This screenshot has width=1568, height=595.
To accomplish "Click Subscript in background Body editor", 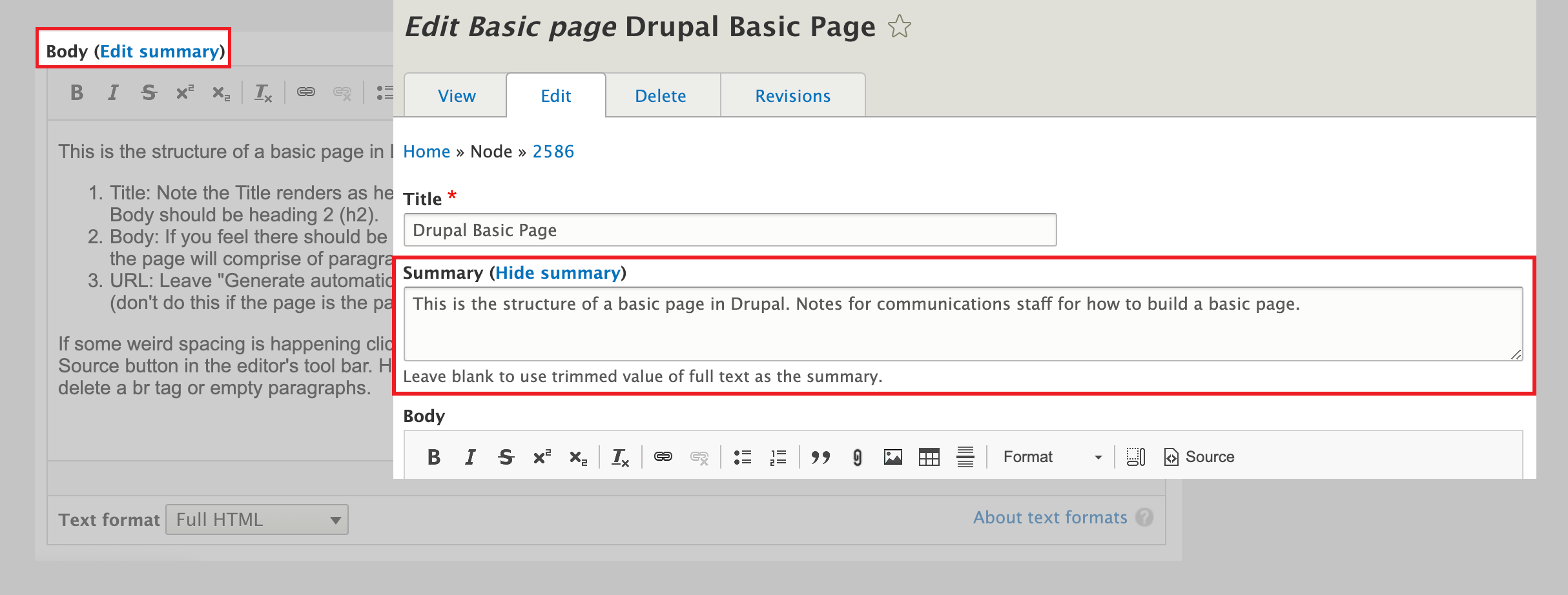I will 221,94.
